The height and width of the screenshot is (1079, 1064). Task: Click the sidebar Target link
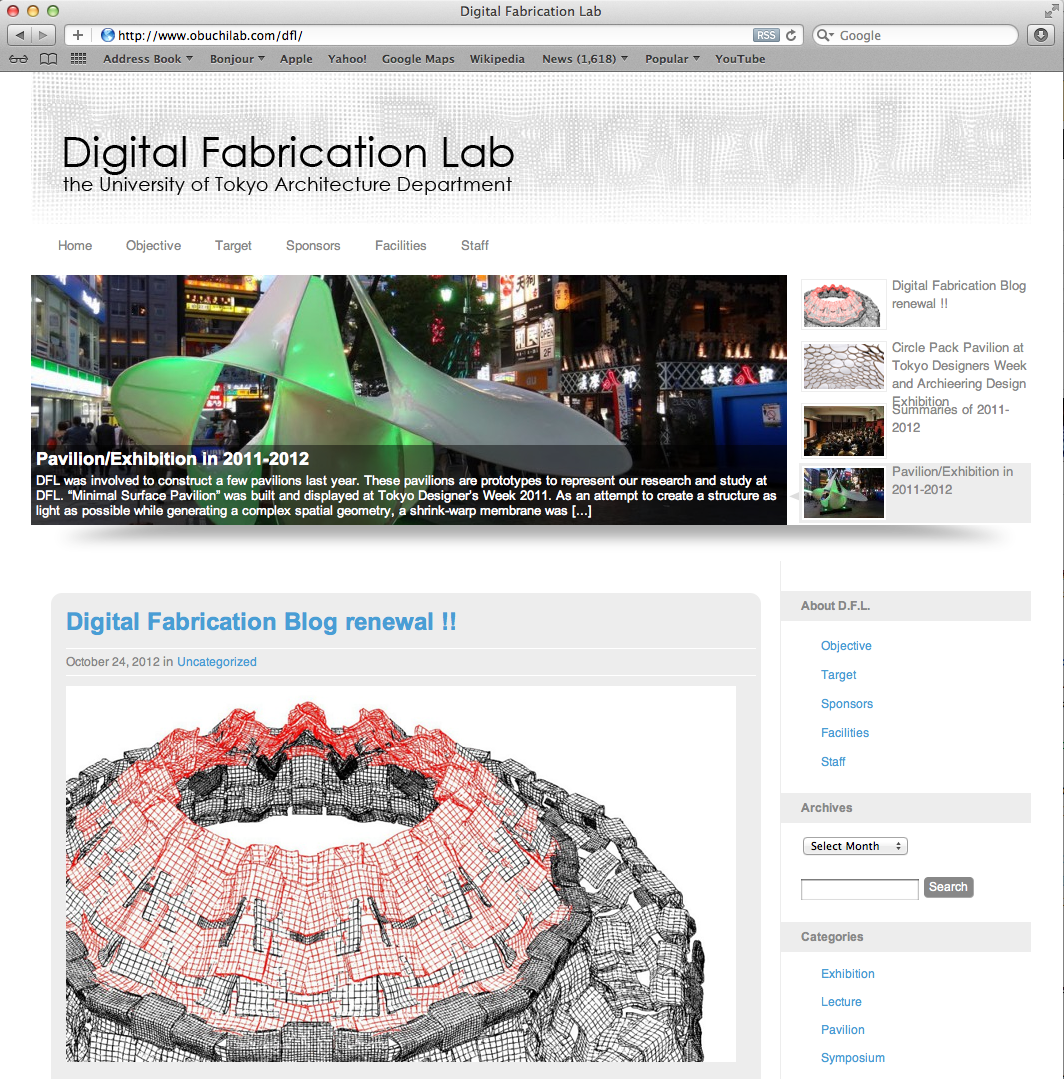838,675
